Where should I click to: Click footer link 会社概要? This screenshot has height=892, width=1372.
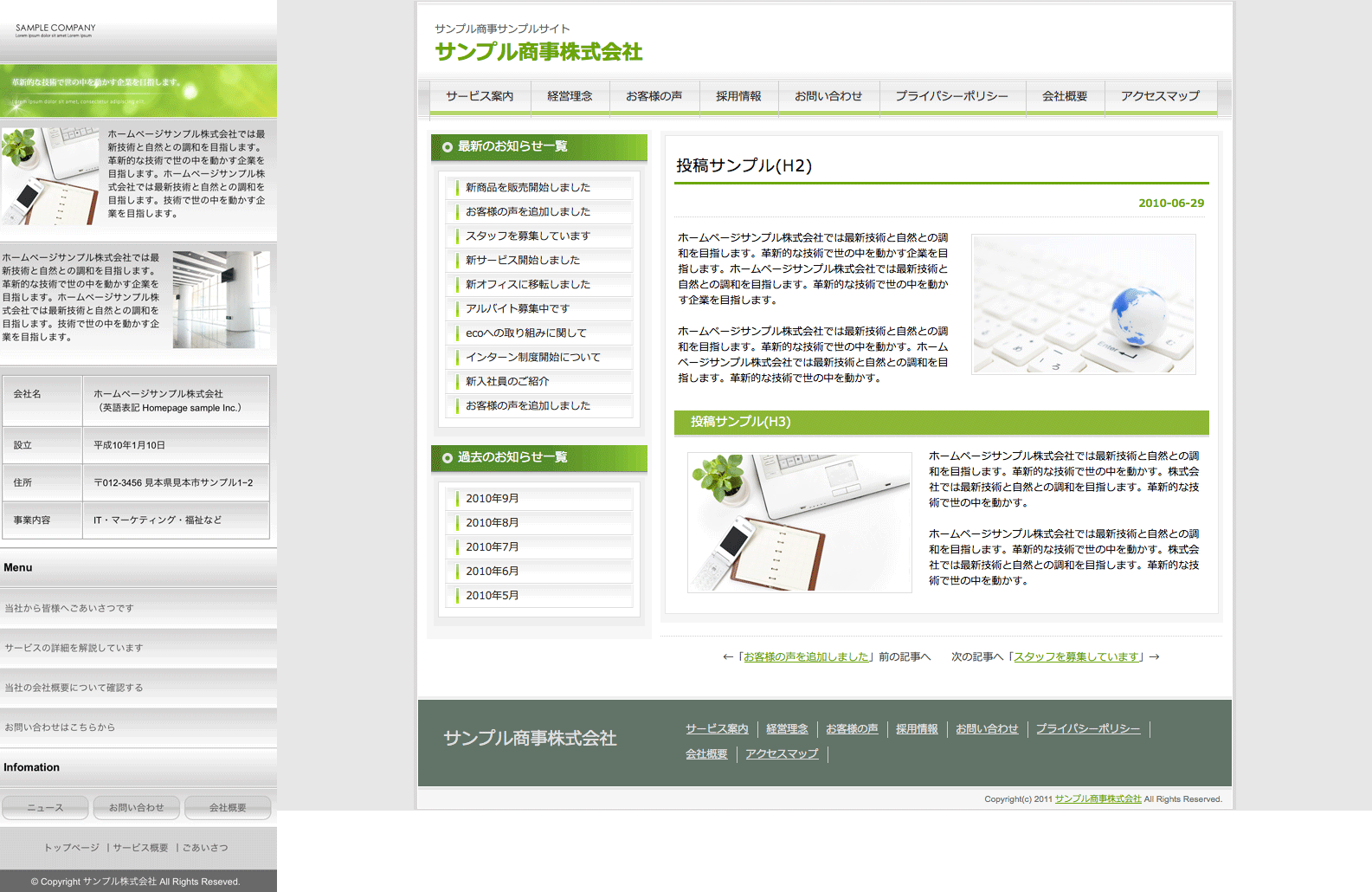(x=706, y=754)
